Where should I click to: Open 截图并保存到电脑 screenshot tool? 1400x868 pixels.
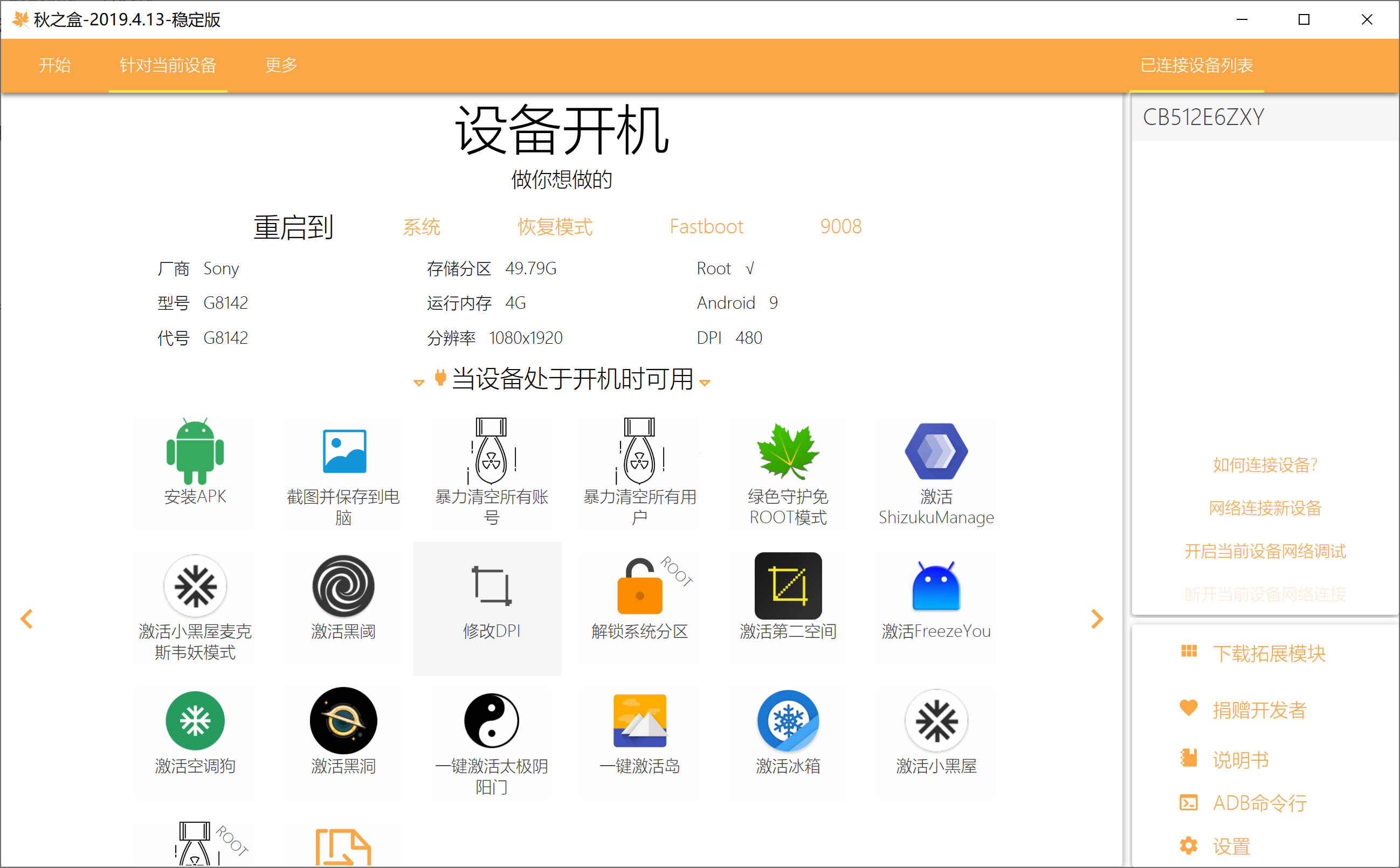(343, 452)
